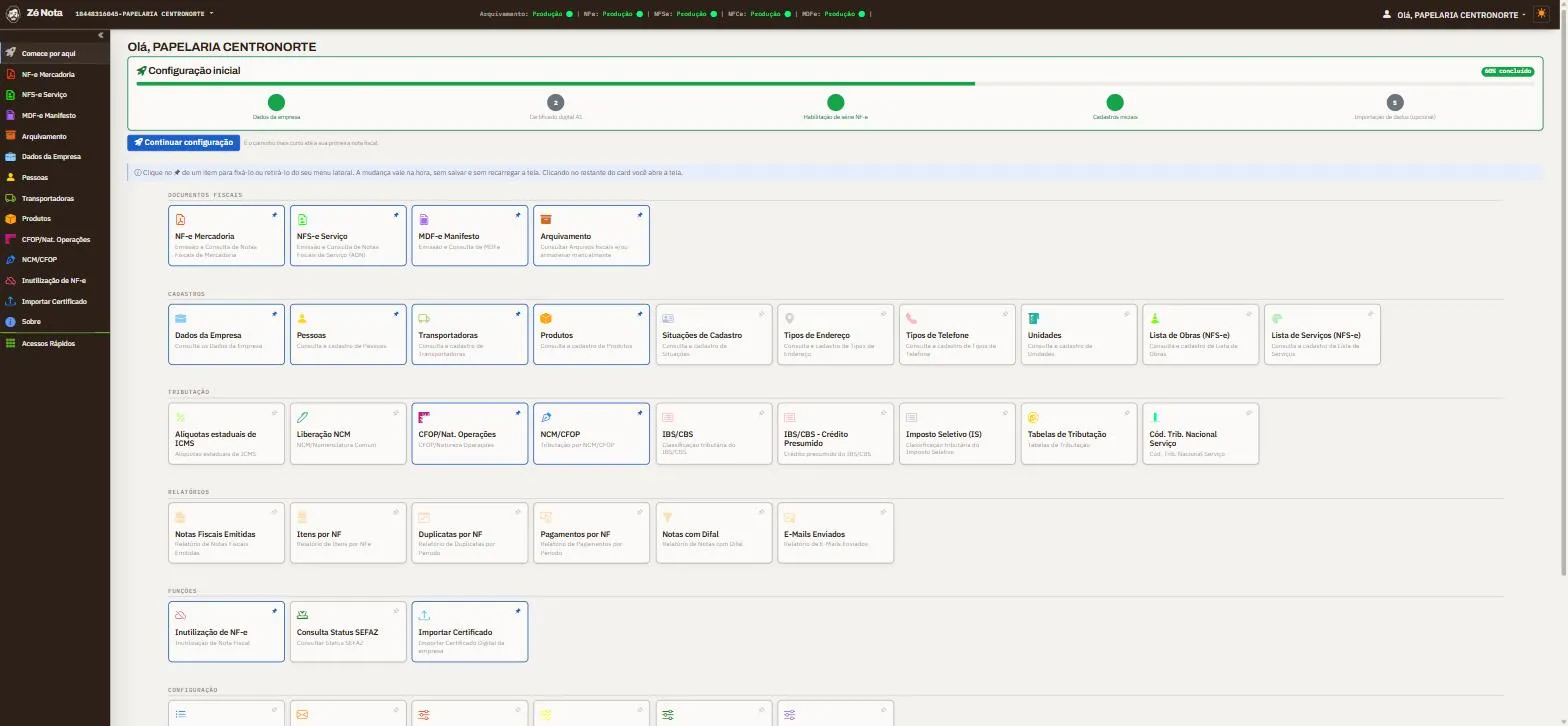1568x726 pixels.
Task: Click the "60% concluído" badge
Action: coord(1507,71)
